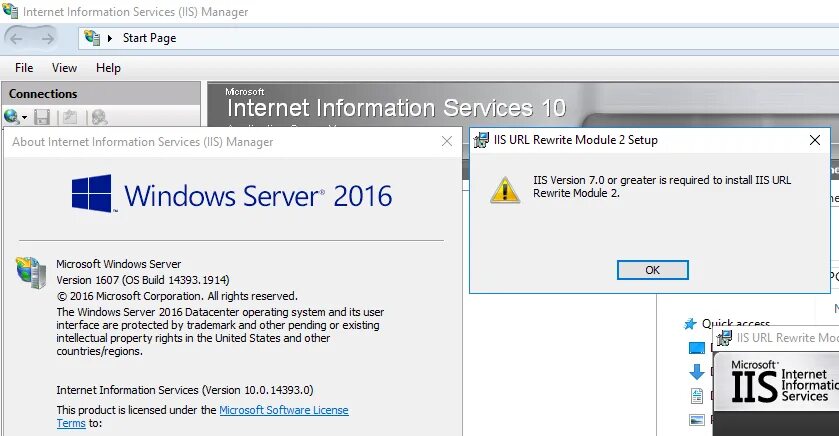Viewport: 839px width, 436px height.
Task: Select the Downloads arrow icon under Quick access
Action: point(697,372)
